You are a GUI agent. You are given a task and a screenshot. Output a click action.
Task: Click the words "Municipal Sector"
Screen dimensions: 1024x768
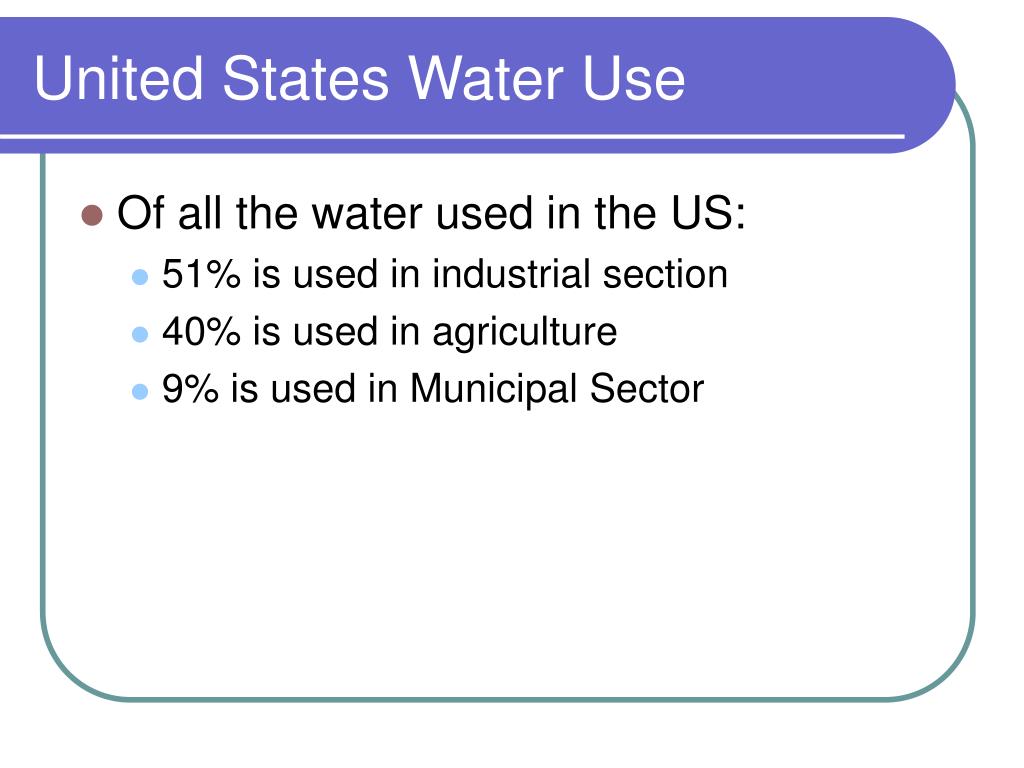556,390
